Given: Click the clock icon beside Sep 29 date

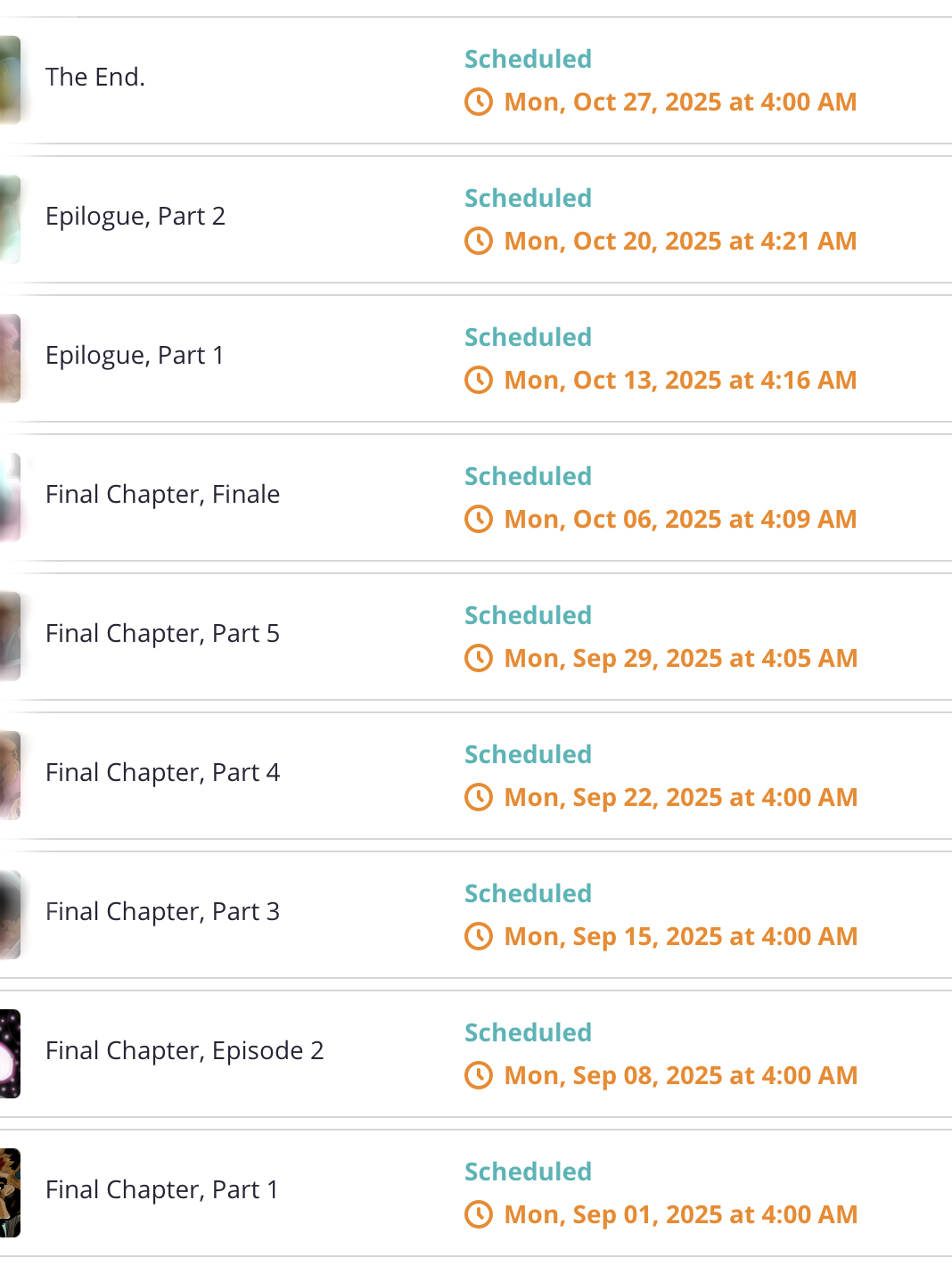Looking at the screenshot, I should (x=479, y=658).
